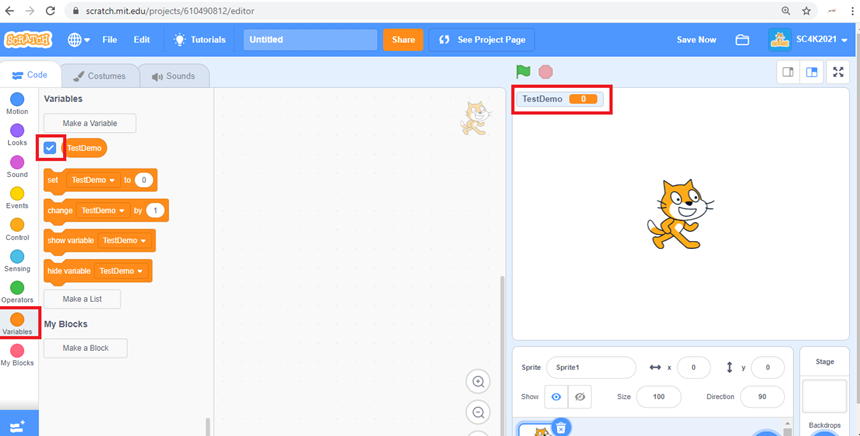Open the Sound blocks category

(x=17, y=167)
